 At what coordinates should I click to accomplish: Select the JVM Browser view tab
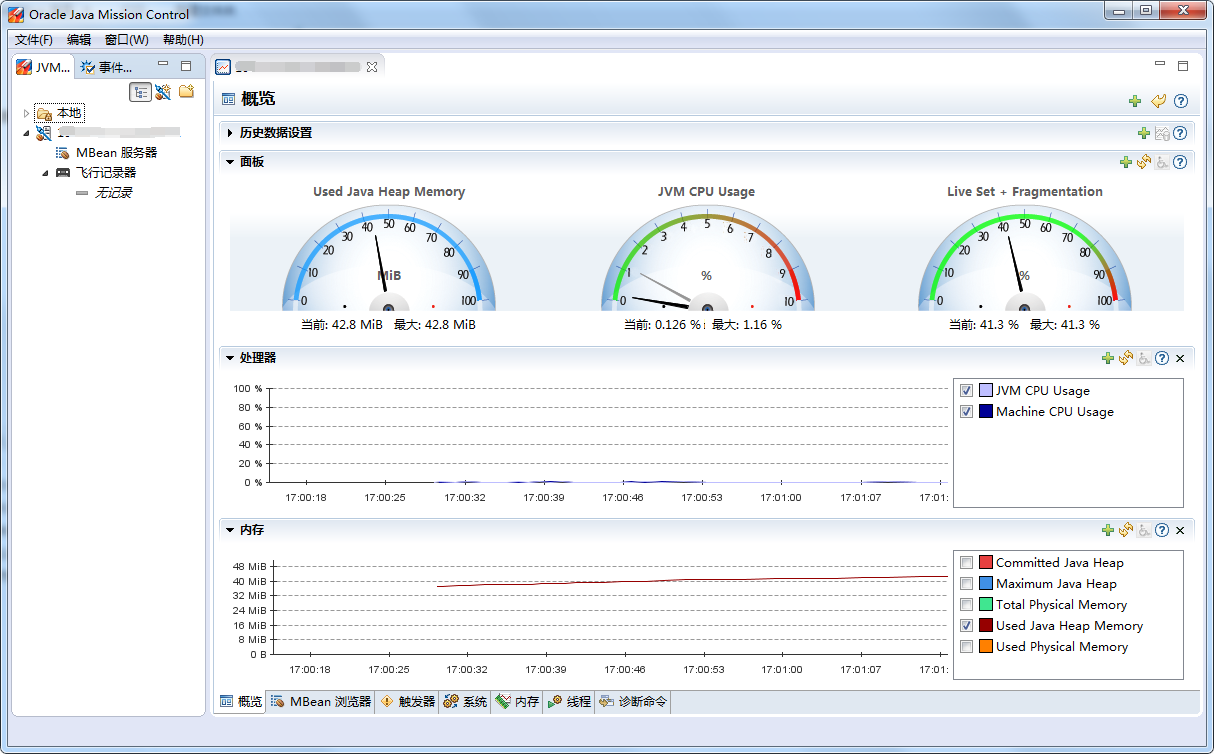tap(44, 67)
